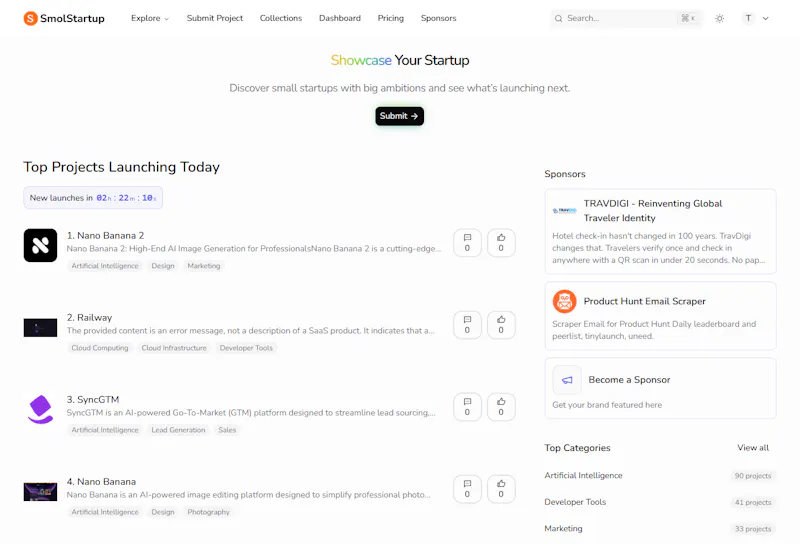Click the search magnifier icon
Viewport: 800px width, 544px height.
[x=559, y=18]
